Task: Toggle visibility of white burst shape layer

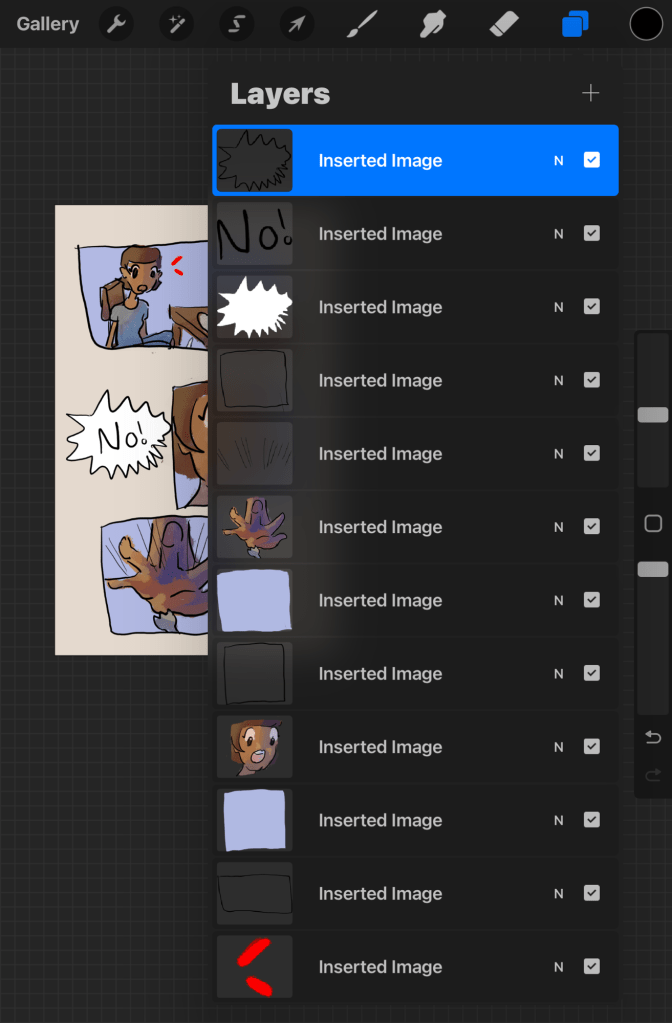Action: [x=591, y=307]
